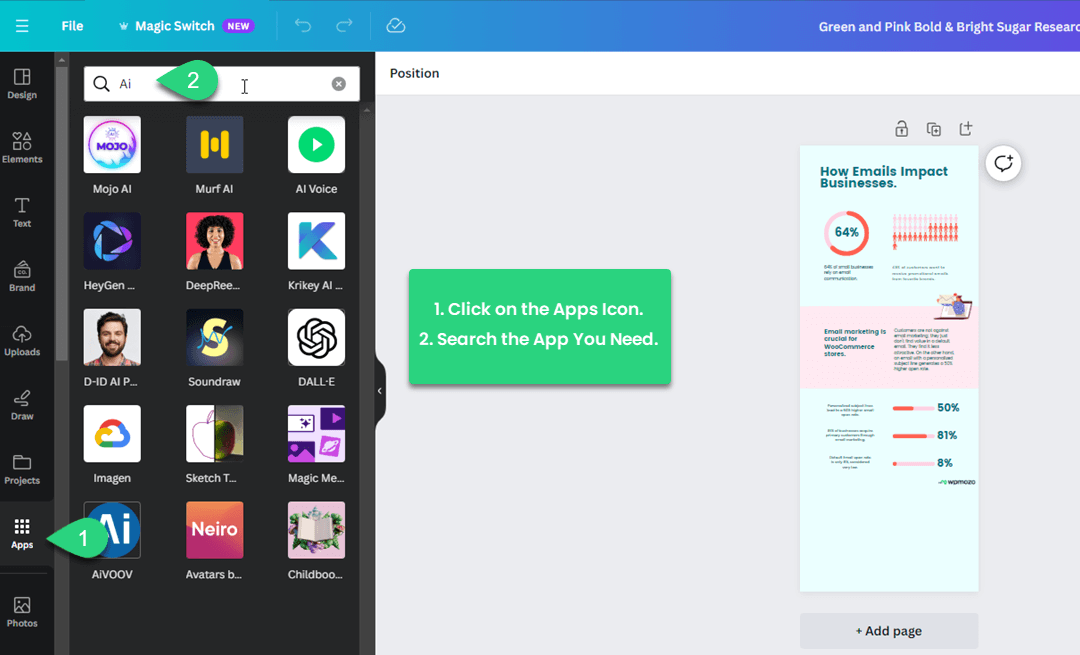Click the search magnifier icon
This screenshot has height=655, width=1080.
pos(101,84)
